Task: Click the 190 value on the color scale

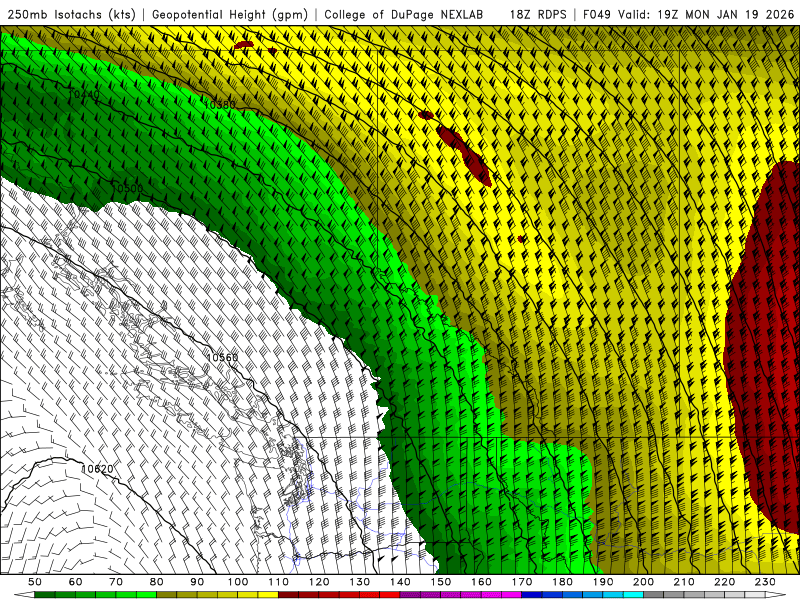Action: tap(603, 582)
